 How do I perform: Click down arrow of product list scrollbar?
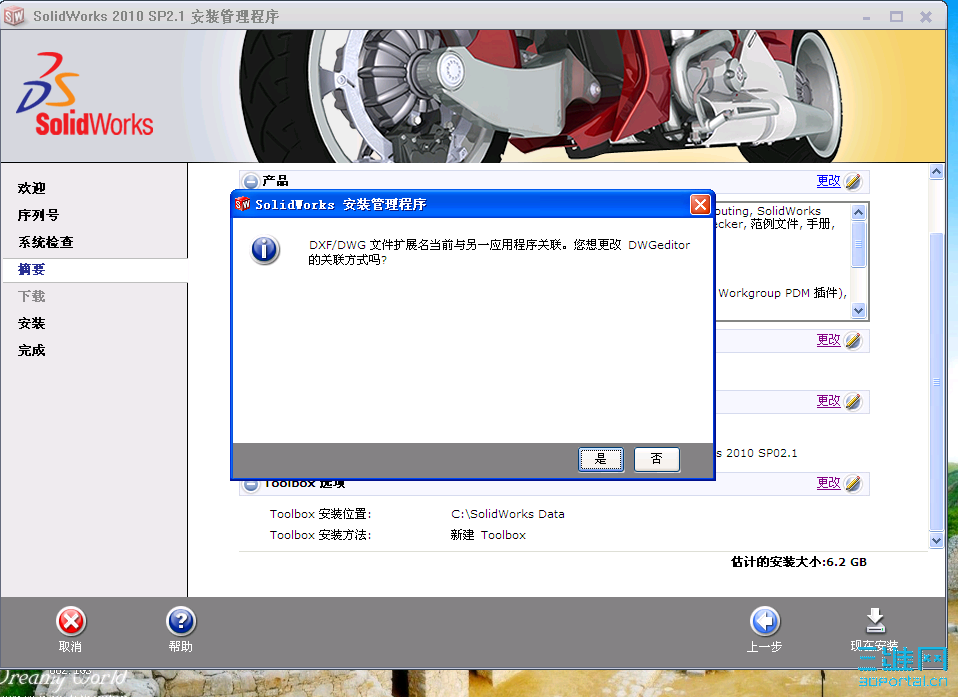(858, 310)
